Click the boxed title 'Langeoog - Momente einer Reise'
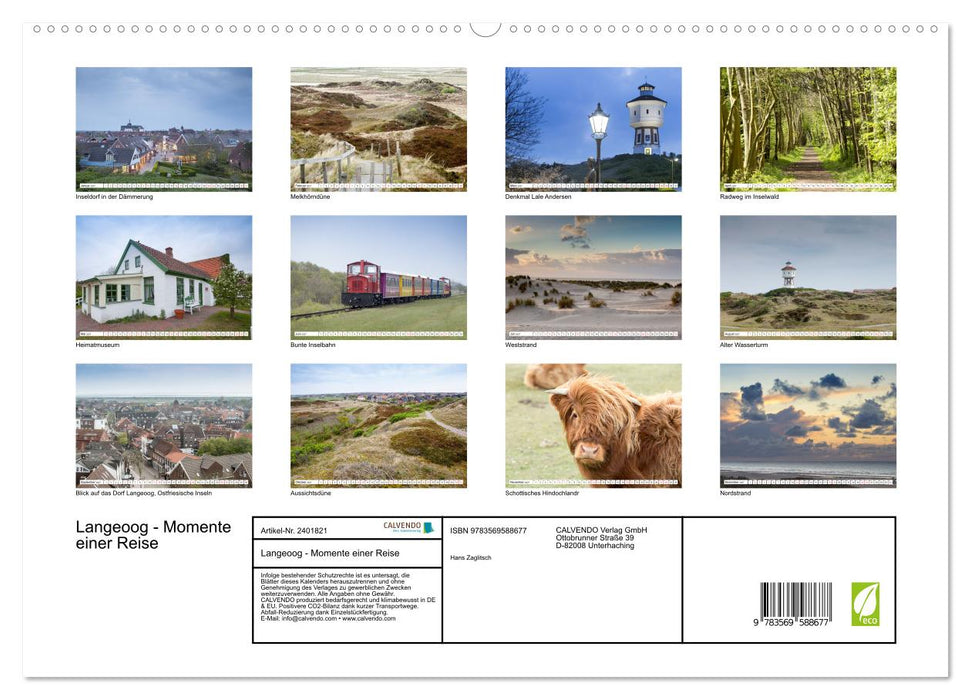Viewport: 971px width, 700px height. [329, 553]
